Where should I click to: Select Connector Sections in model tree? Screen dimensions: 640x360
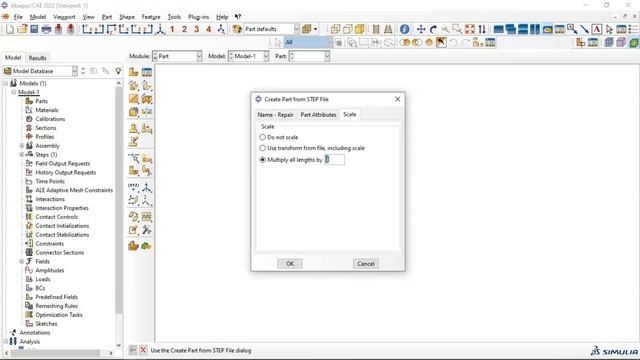[60, 253]
